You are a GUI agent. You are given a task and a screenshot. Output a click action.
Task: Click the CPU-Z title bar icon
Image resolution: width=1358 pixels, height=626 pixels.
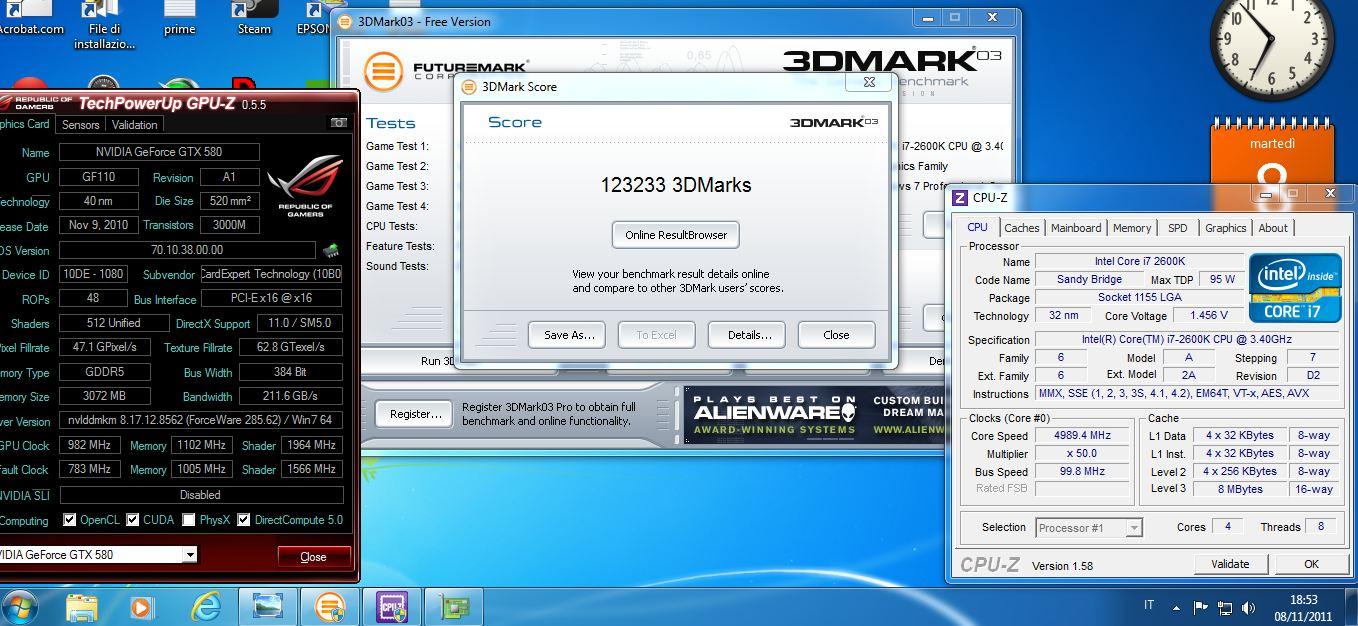[960, 198]
